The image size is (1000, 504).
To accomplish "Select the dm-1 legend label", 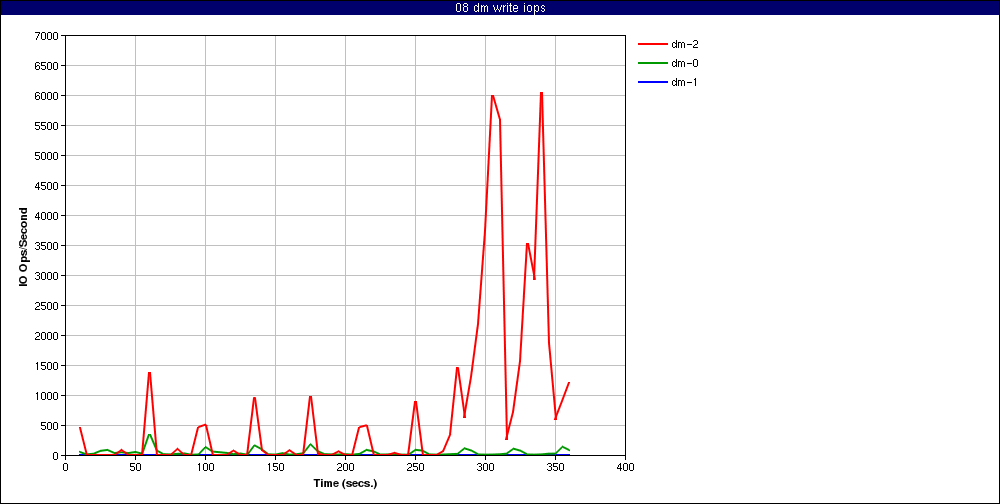I will click(685, 82).
